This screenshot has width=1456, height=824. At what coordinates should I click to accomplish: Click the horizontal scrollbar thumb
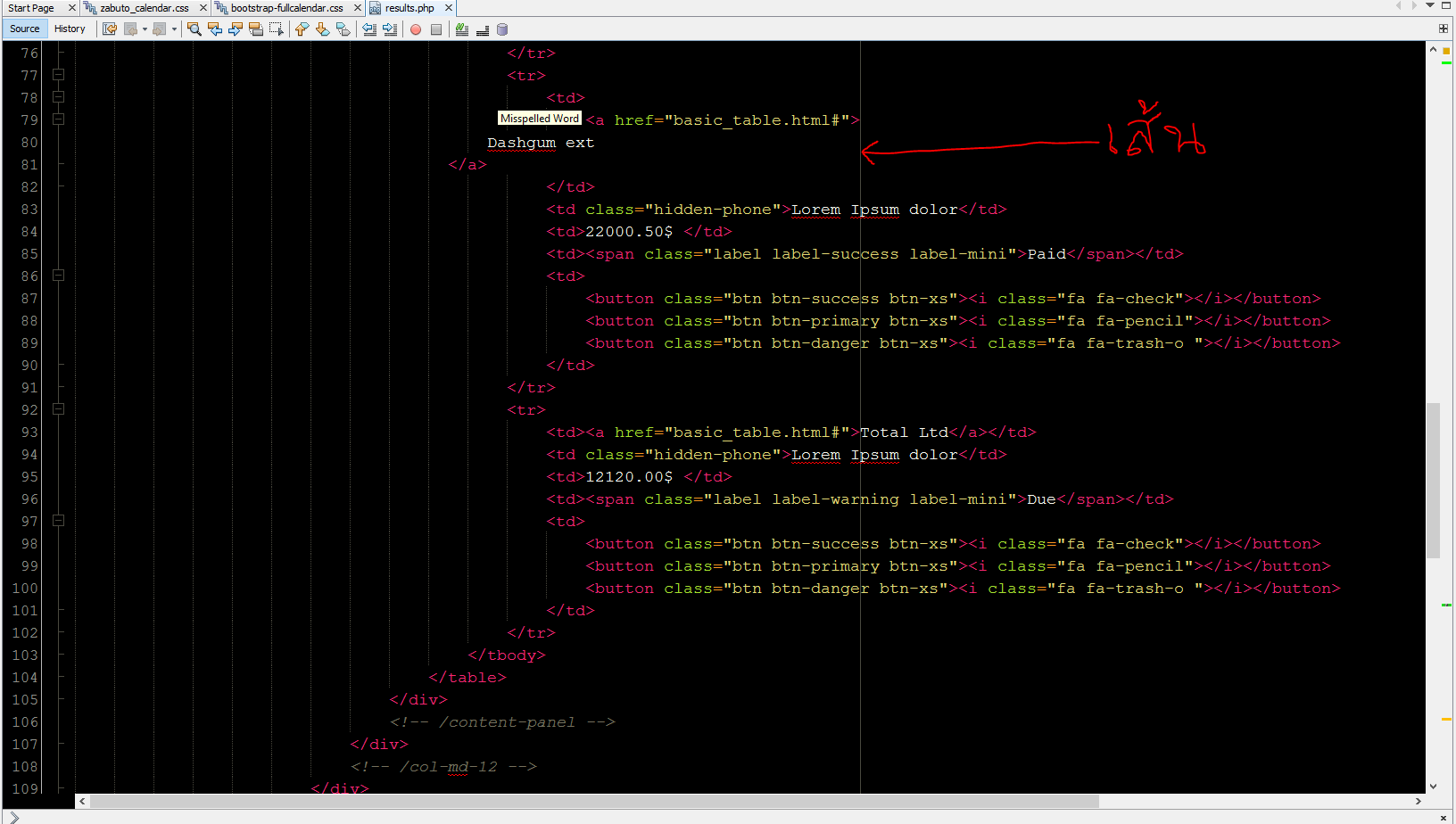tap(594, 801)
